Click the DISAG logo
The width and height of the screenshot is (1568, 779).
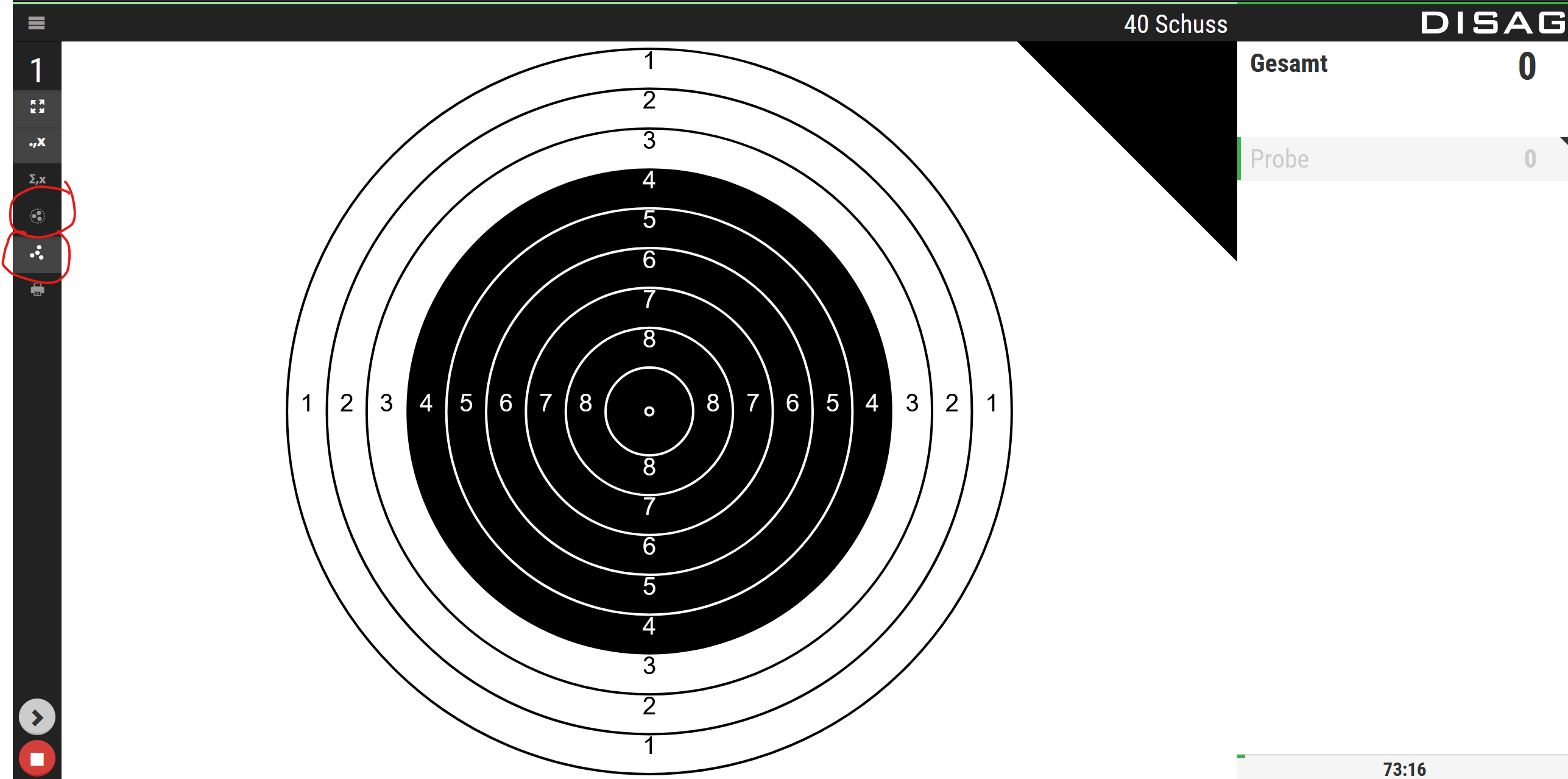pyautogui.click(x=1492, y=23)
